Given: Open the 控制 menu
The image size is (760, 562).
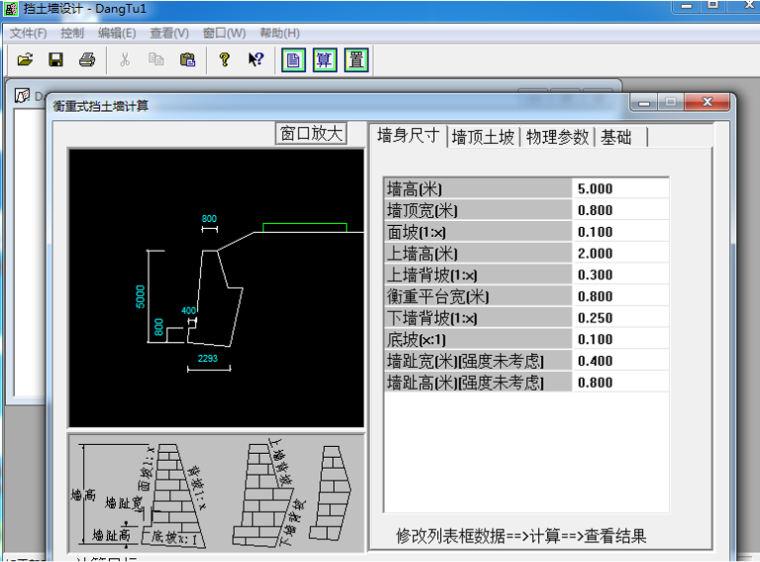Looking at the screenshot, I should 73,33.
